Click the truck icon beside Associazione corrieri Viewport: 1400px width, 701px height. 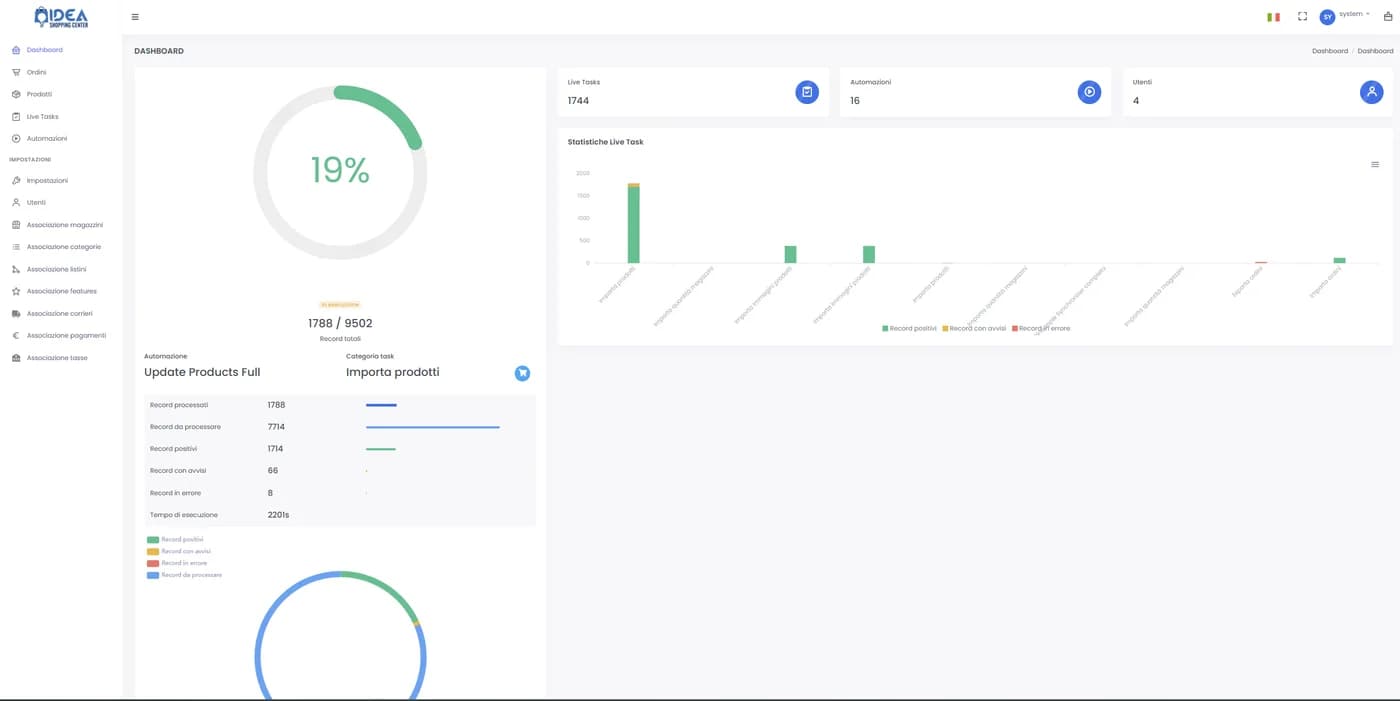(x=16, y=313)
